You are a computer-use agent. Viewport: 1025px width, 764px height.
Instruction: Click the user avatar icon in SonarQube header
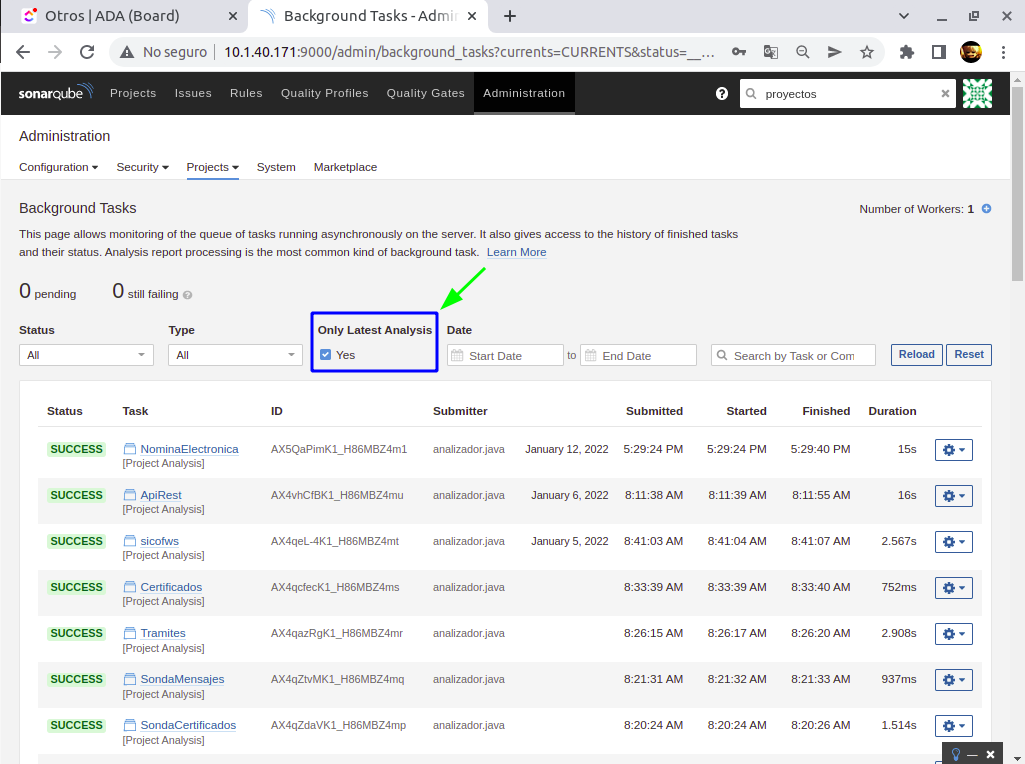click(x=977, y=93)
